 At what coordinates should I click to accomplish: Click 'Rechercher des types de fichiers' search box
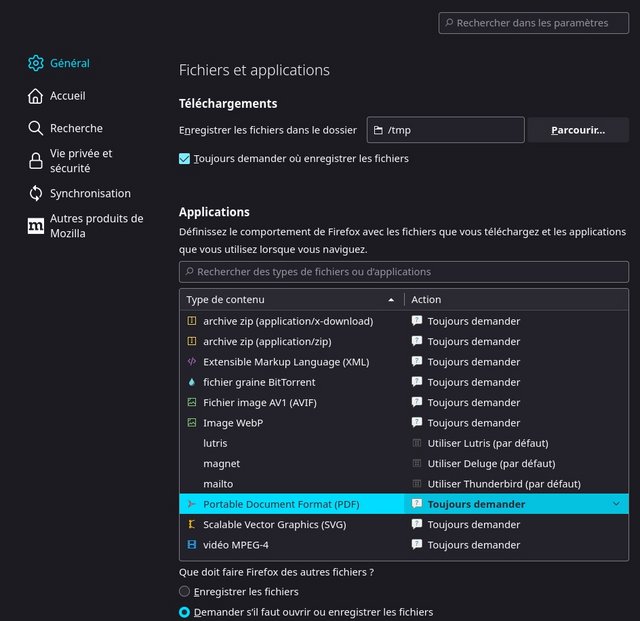click(x=404, y=271)
